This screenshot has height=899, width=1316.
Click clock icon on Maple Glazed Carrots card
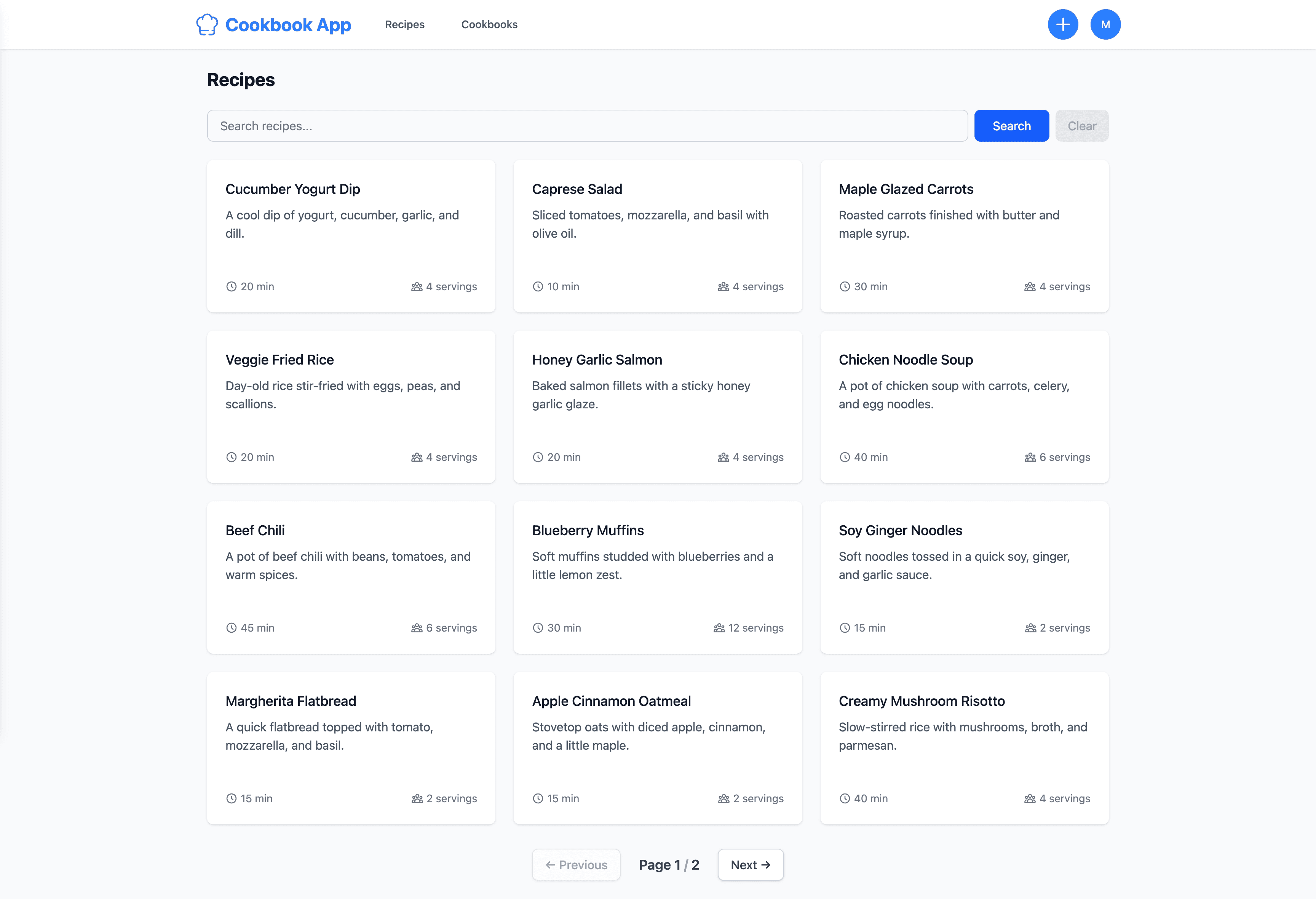[844, 286]
